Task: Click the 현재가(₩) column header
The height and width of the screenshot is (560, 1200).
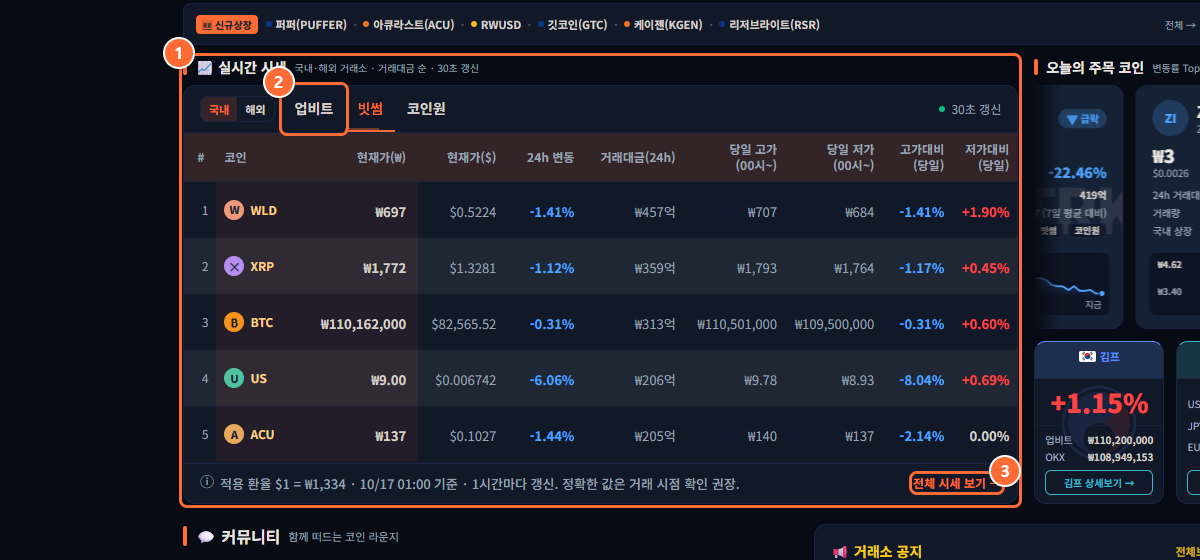Action: pos(381,157)
